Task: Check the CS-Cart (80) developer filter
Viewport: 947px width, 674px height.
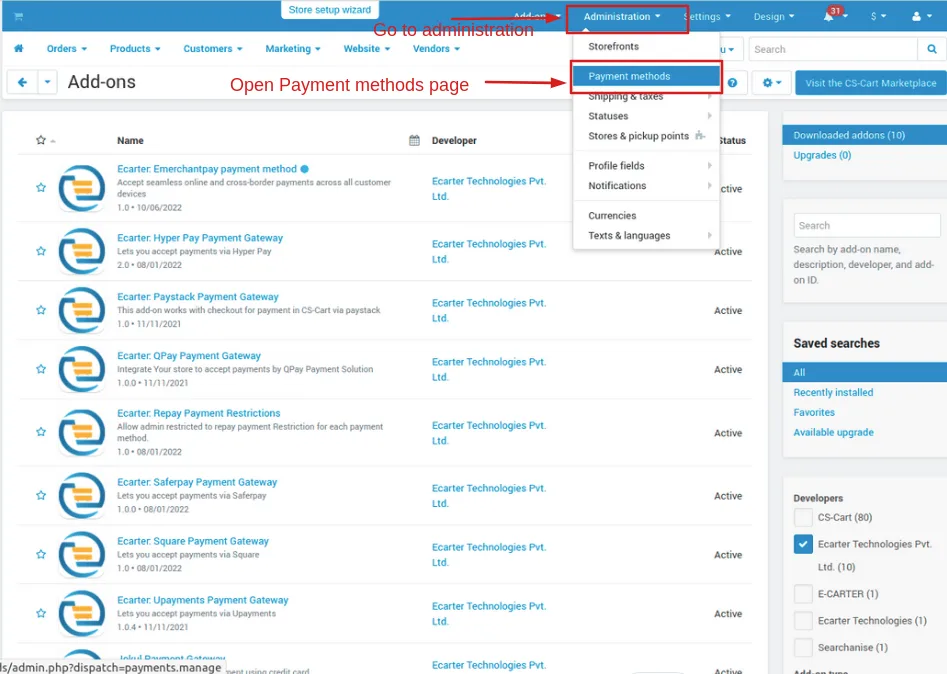Action: pos(803,518)
